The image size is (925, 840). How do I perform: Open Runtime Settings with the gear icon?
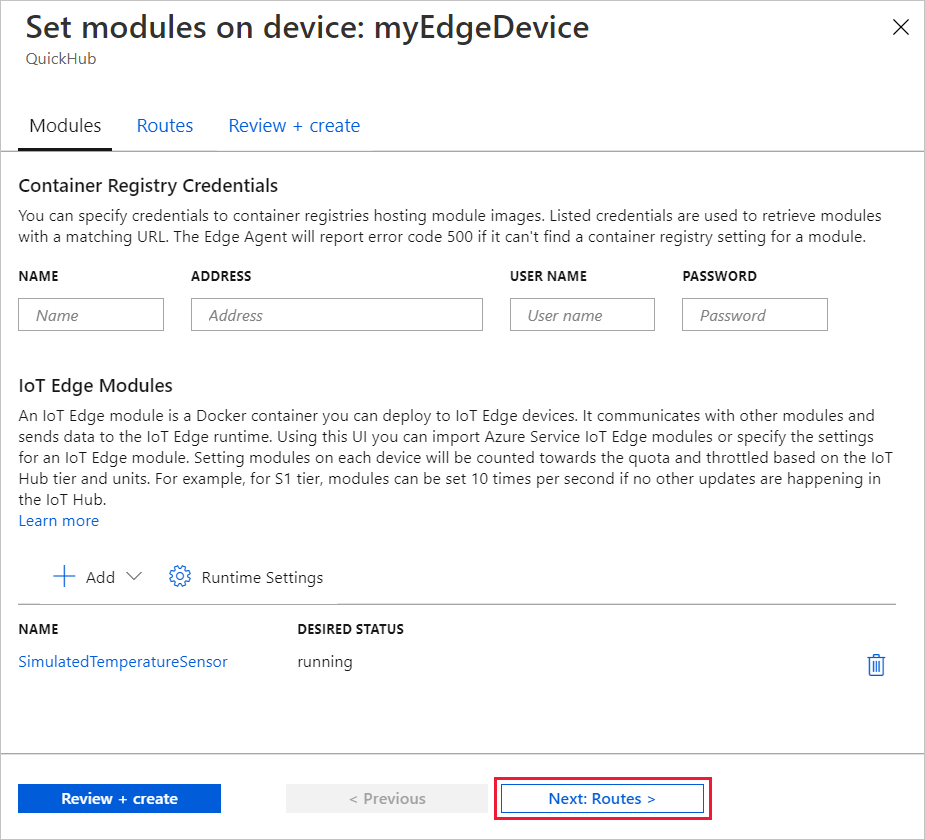click(x=179, y=576)
